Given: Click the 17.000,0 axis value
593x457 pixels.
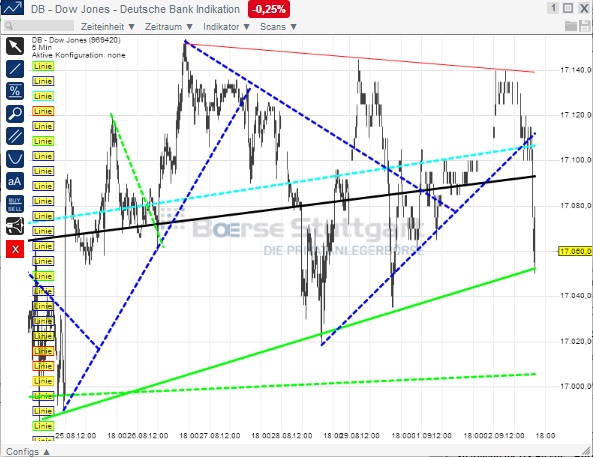Looking at the screenshot, I should tap(575, 386).
